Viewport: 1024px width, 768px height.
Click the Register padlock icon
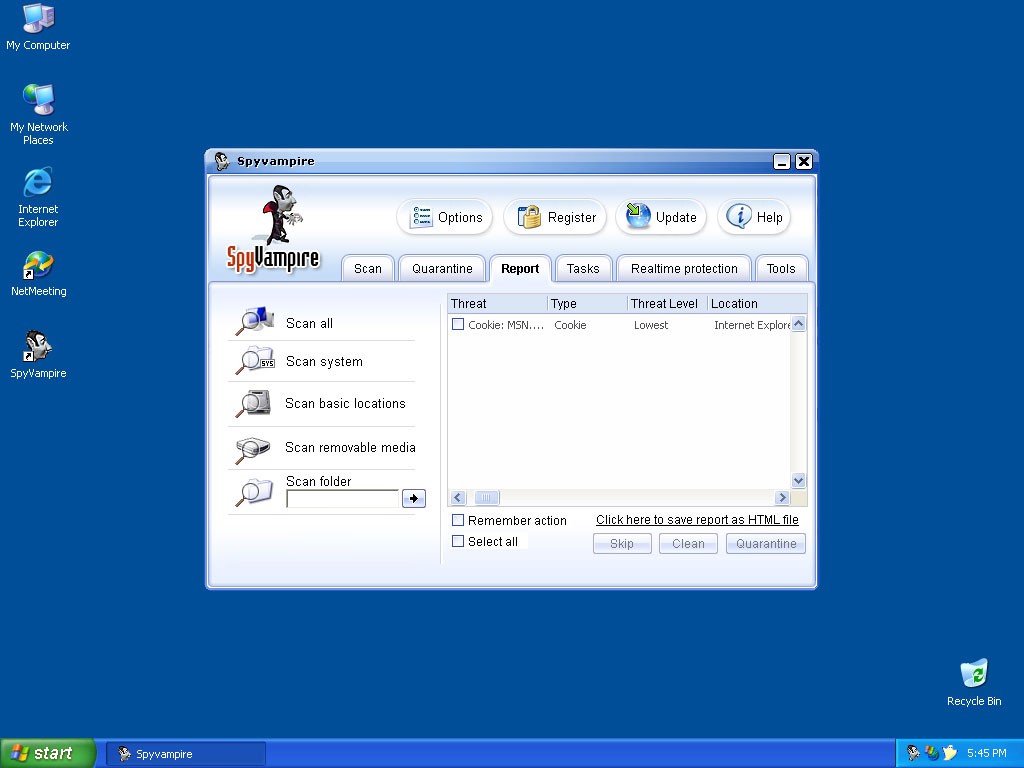[529, 217]
